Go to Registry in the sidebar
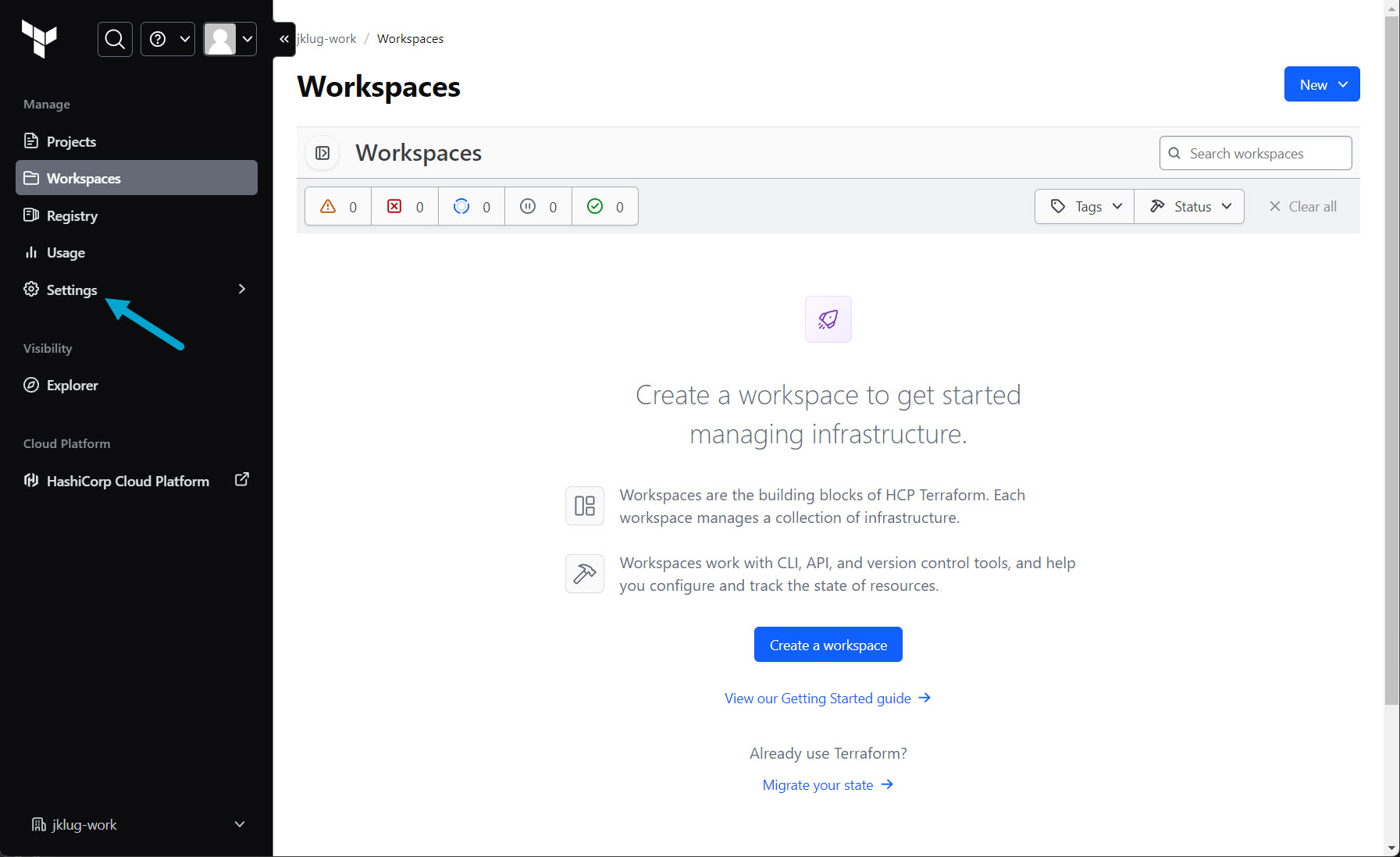 point(72,216)
